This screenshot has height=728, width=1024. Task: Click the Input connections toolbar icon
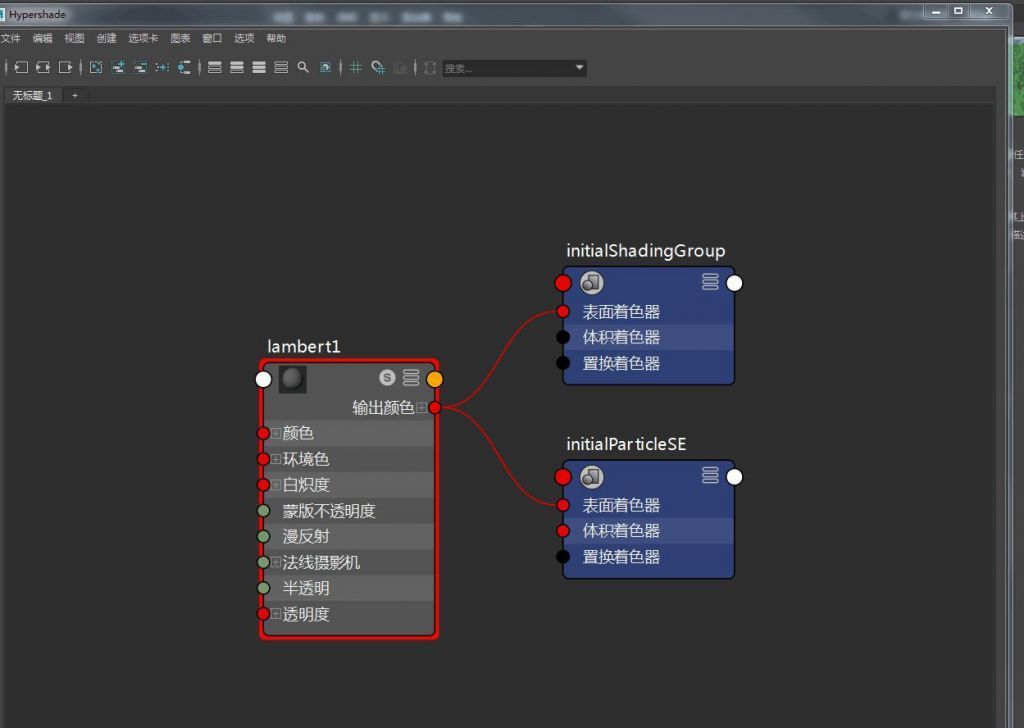[21, 67]
